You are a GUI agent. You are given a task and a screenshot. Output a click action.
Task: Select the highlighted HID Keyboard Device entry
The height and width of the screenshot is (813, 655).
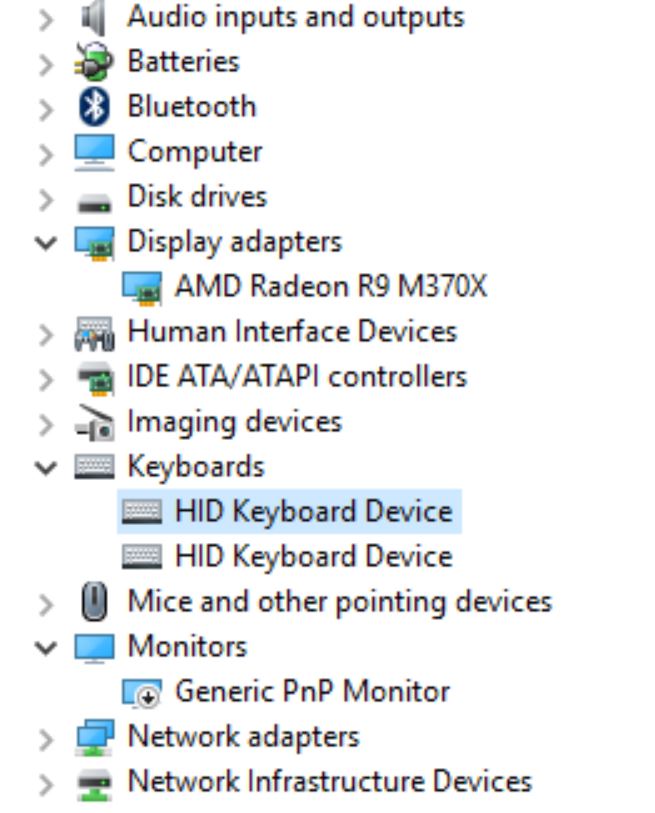click(x=313, y=512)
